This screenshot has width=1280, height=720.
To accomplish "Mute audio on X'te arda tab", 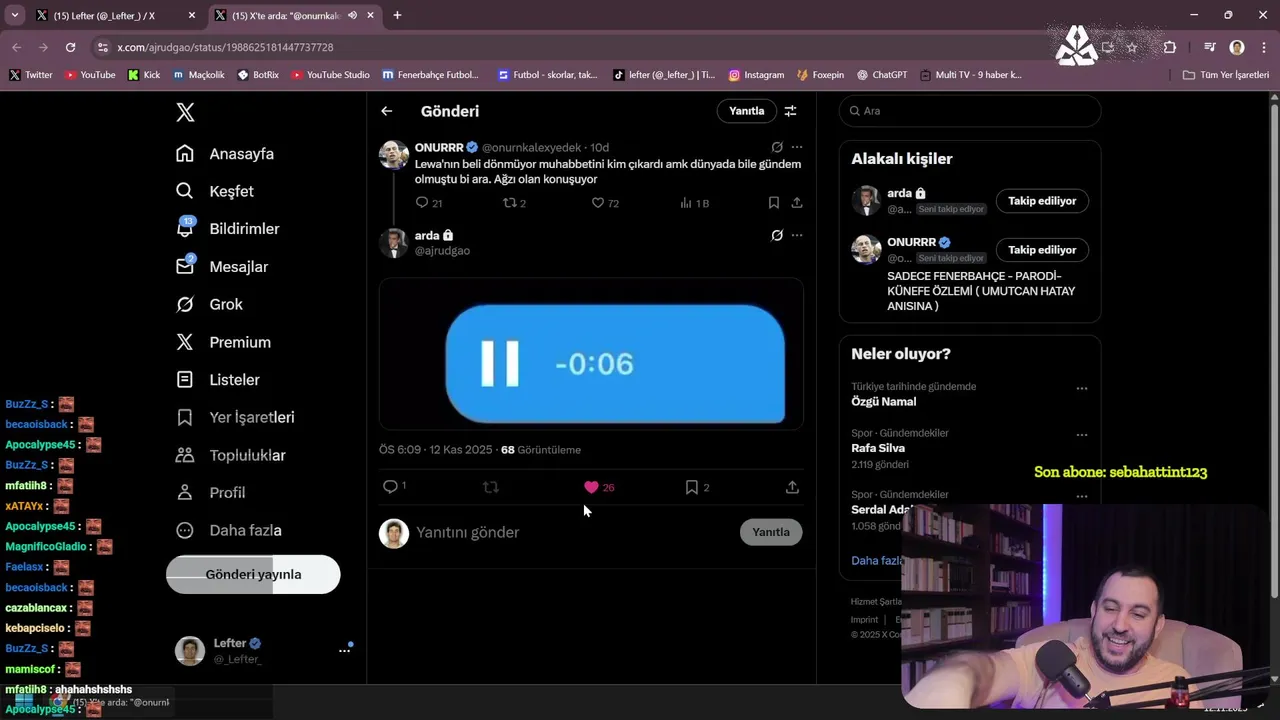I will [353, 15].
